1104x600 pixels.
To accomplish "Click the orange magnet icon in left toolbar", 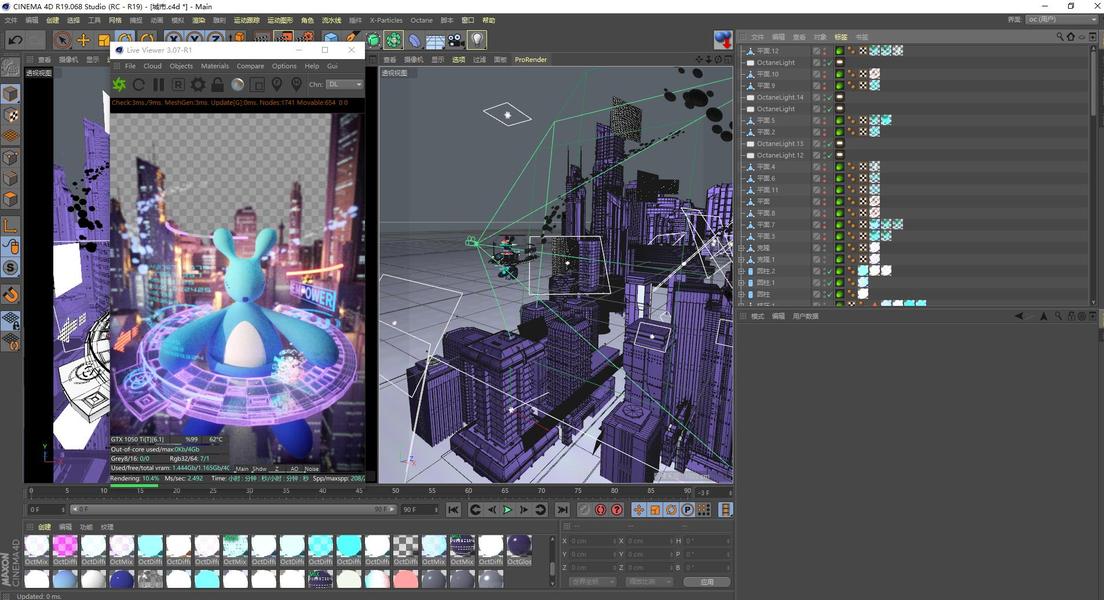I will 10,294.
